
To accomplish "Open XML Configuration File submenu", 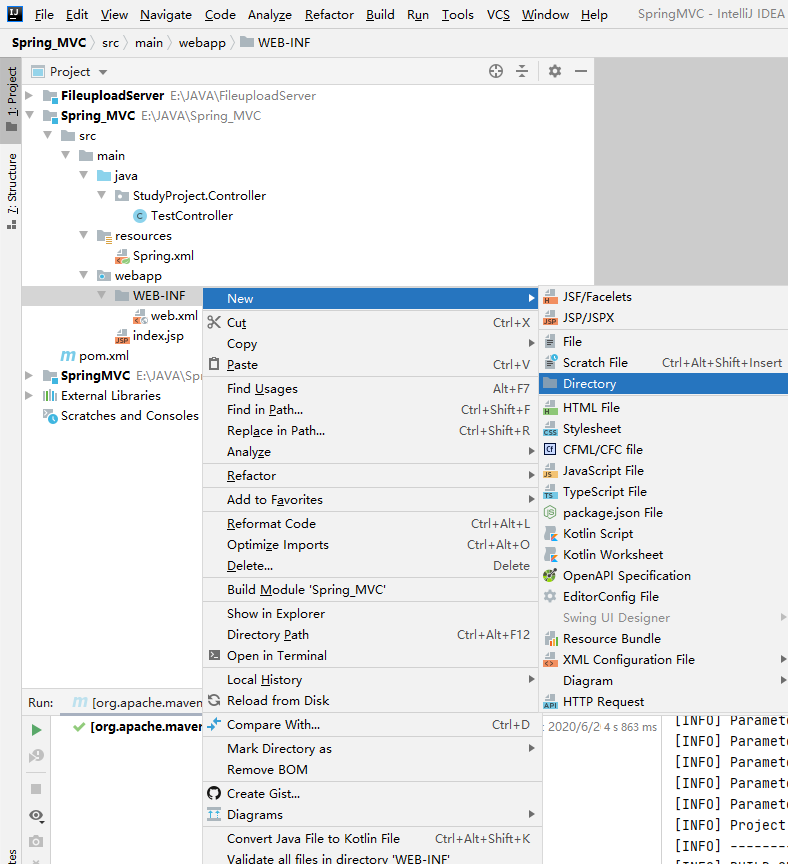I will (664, 660).
